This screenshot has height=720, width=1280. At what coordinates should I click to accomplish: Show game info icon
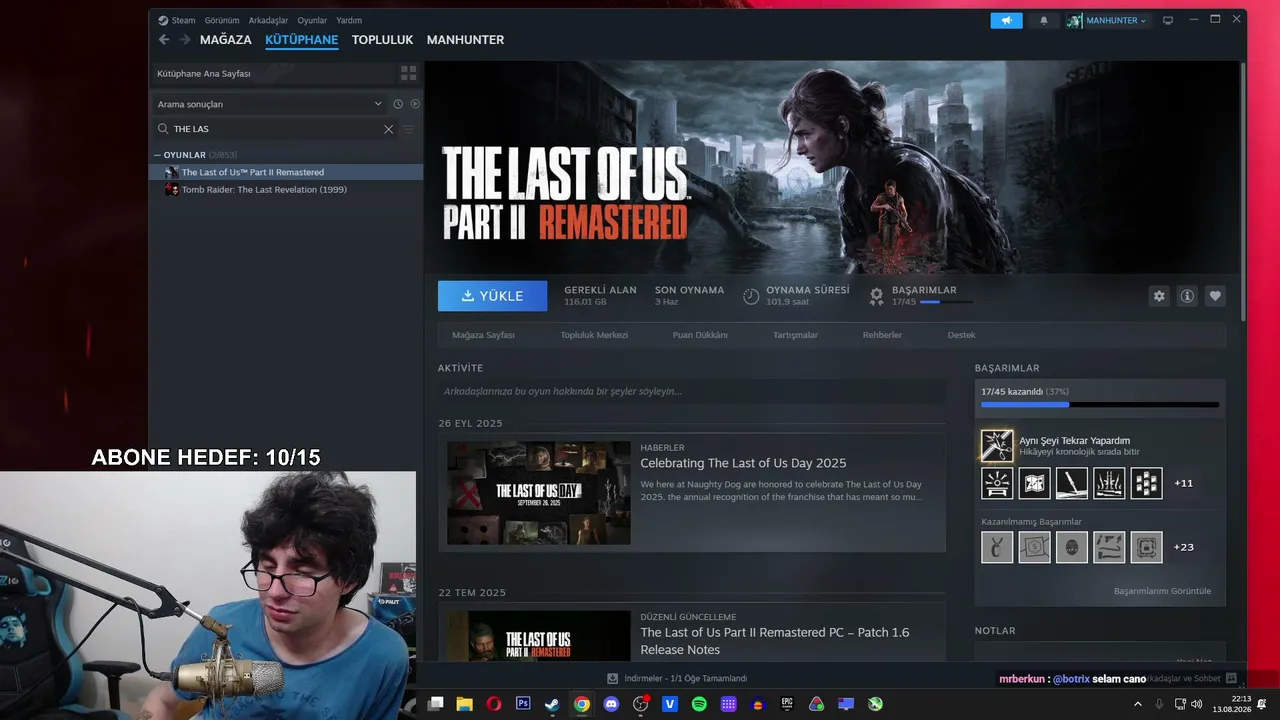coord(1187,296)
